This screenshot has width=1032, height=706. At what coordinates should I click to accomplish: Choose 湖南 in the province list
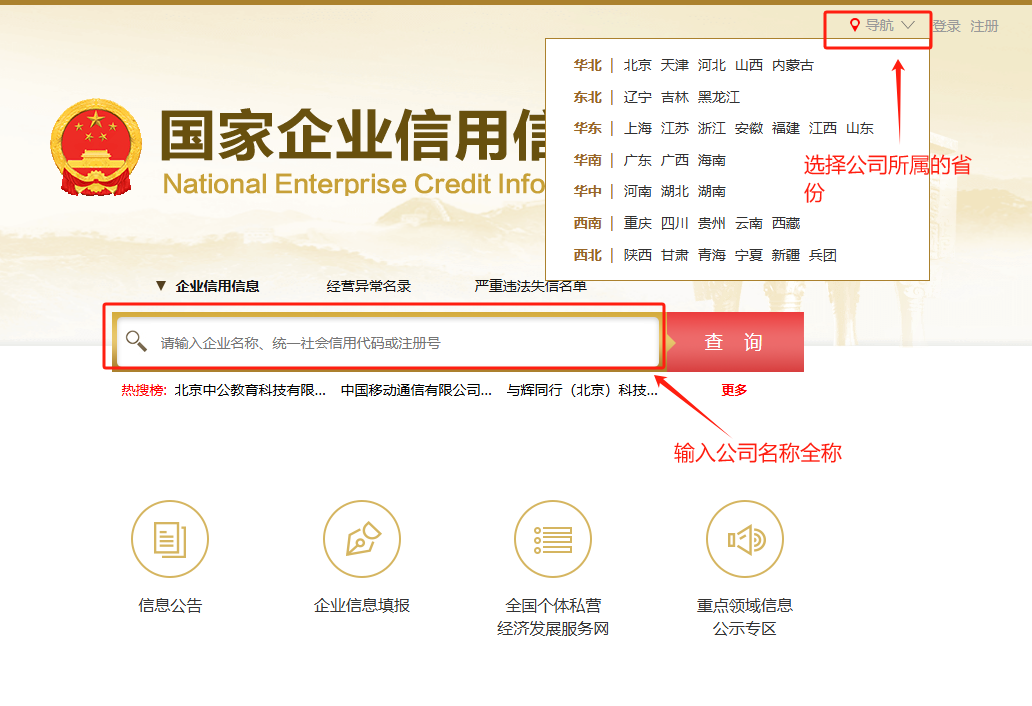coord(711,191)
